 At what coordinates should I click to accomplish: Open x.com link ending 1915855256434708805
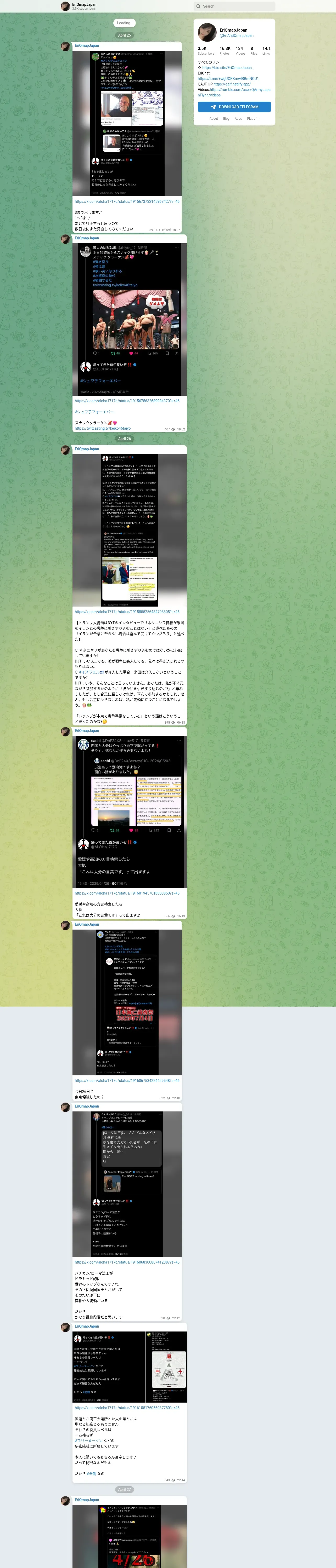pyautogui.click(x=127, y=612)
